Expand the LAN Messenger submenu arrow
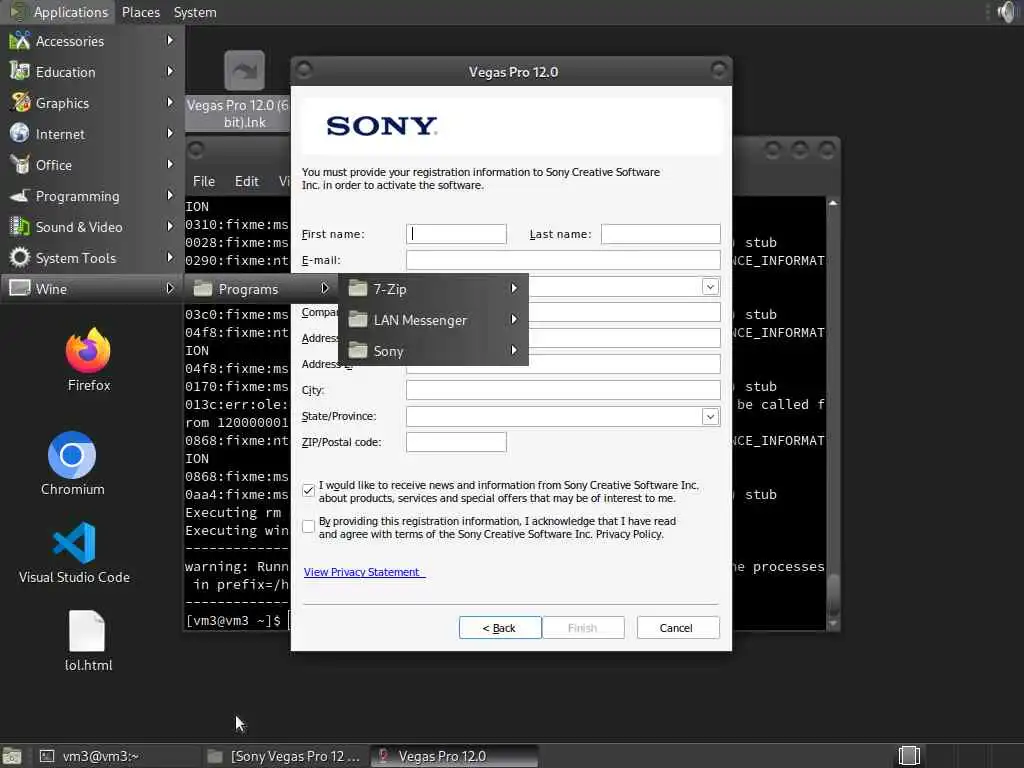This screenshot has width=1024, height=768. click(514, 319)
